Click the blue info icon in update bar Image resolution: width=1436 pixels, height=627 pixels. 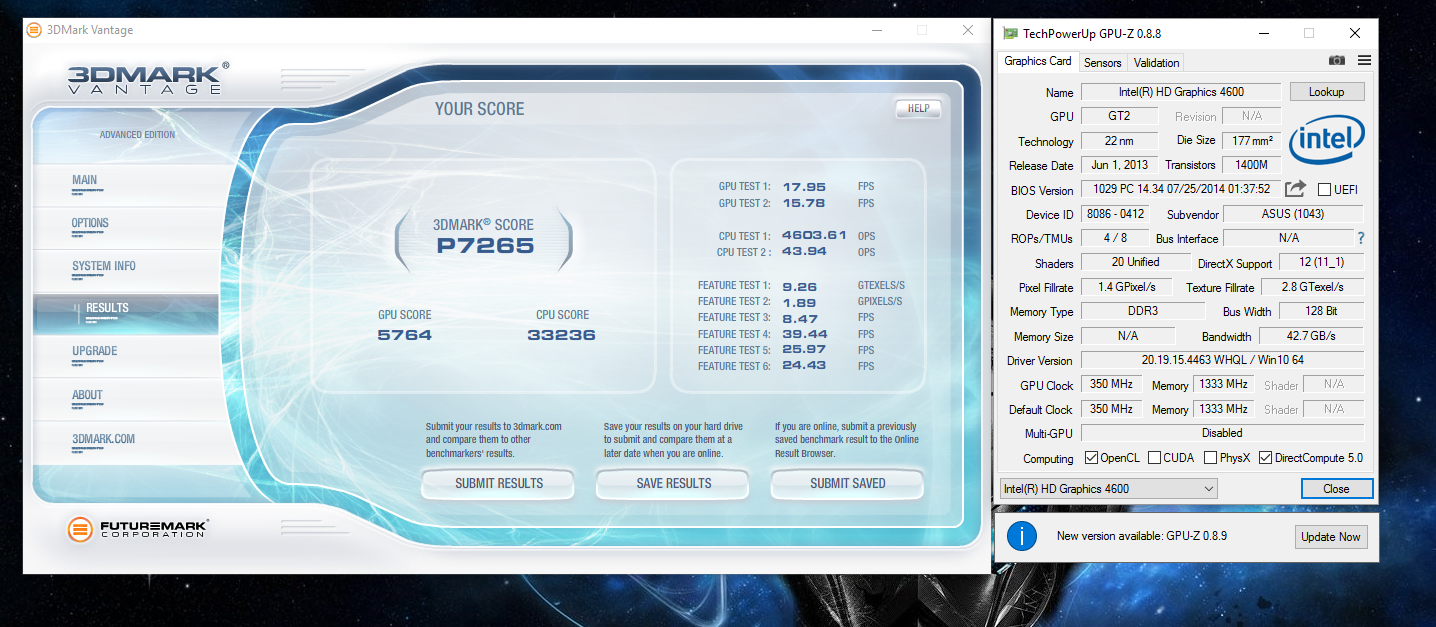[1021, 536]
